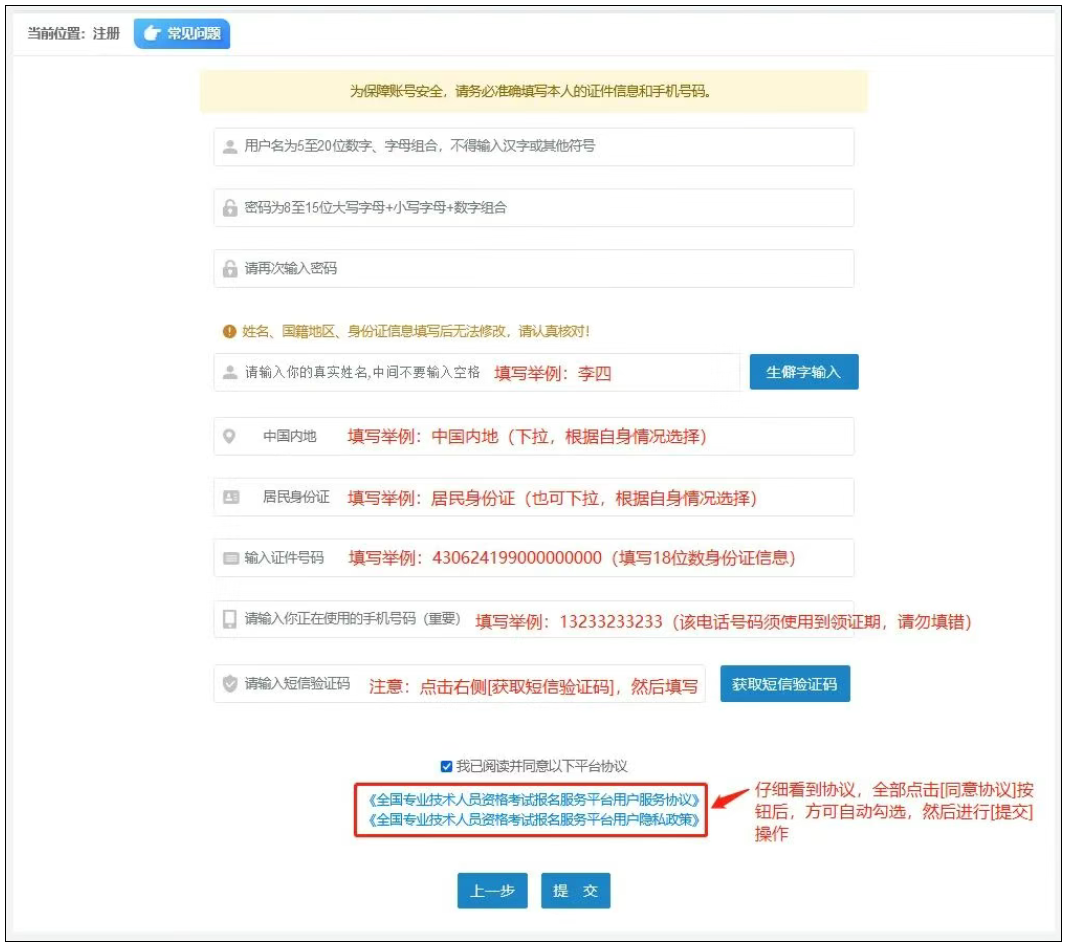Click the orange warning icon beside 姓名、国籍地区
Viewport: 1068px width, 952px height.
[x=230, y=332]
